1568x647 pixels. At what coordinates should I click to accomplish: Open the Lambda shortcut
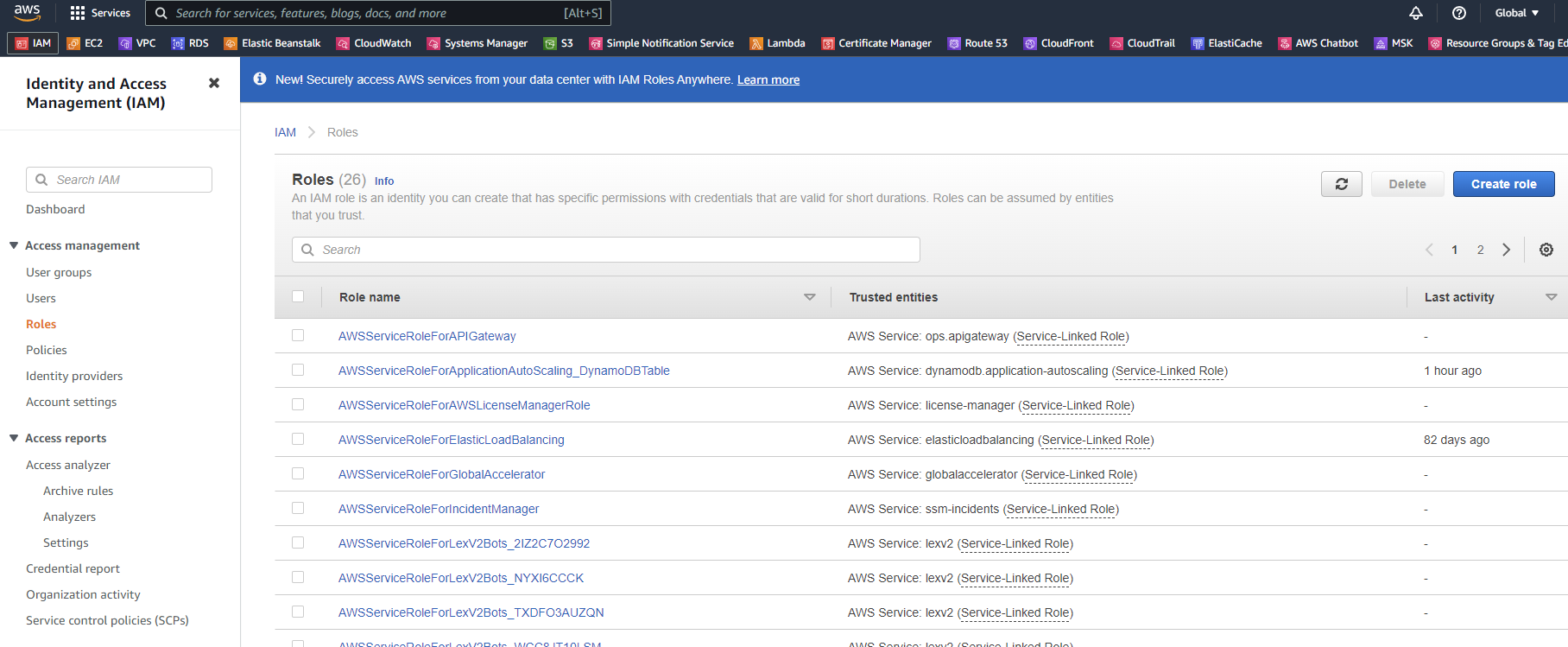click(777, 43)
